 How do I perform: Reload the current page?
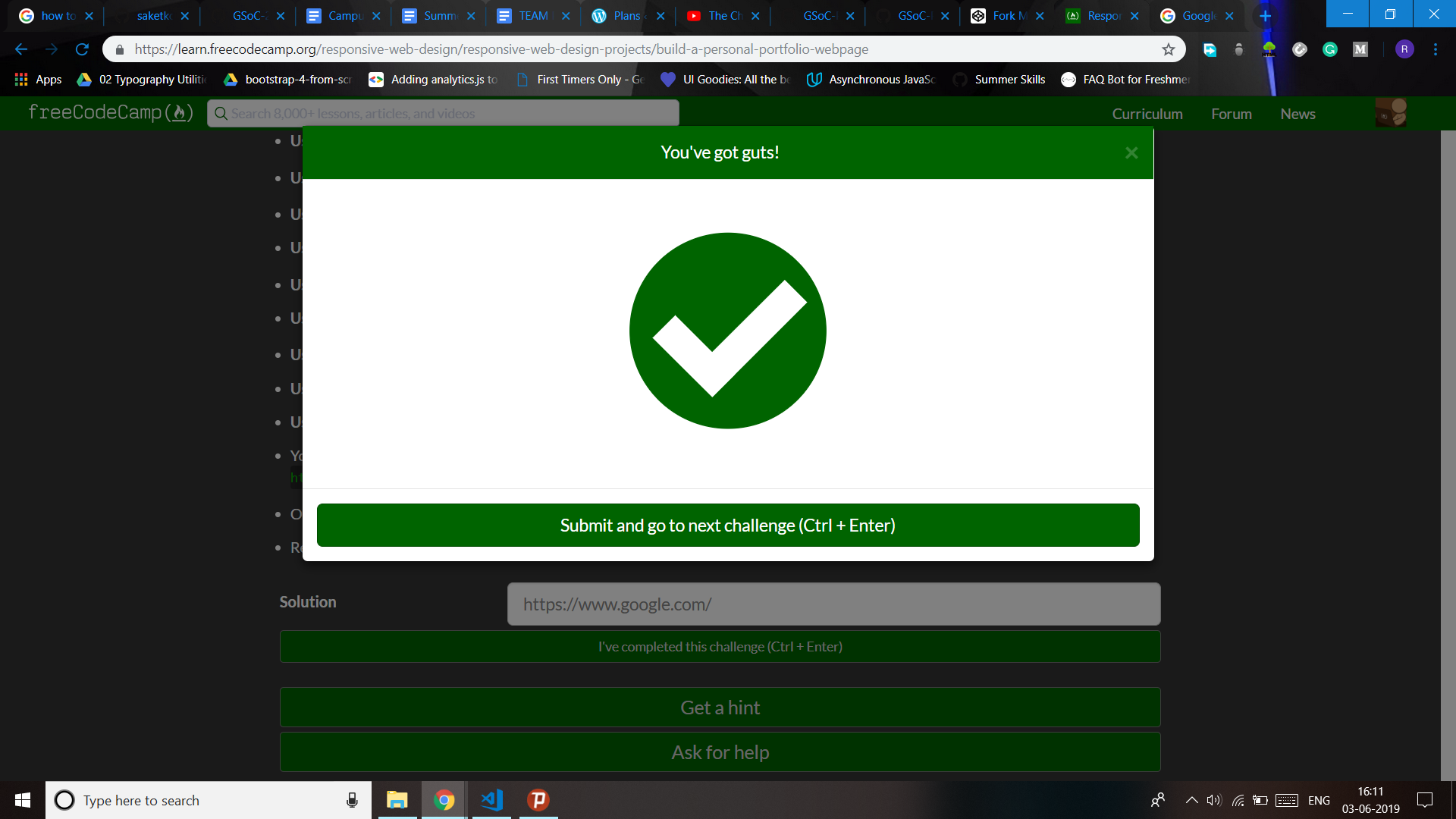81,49
